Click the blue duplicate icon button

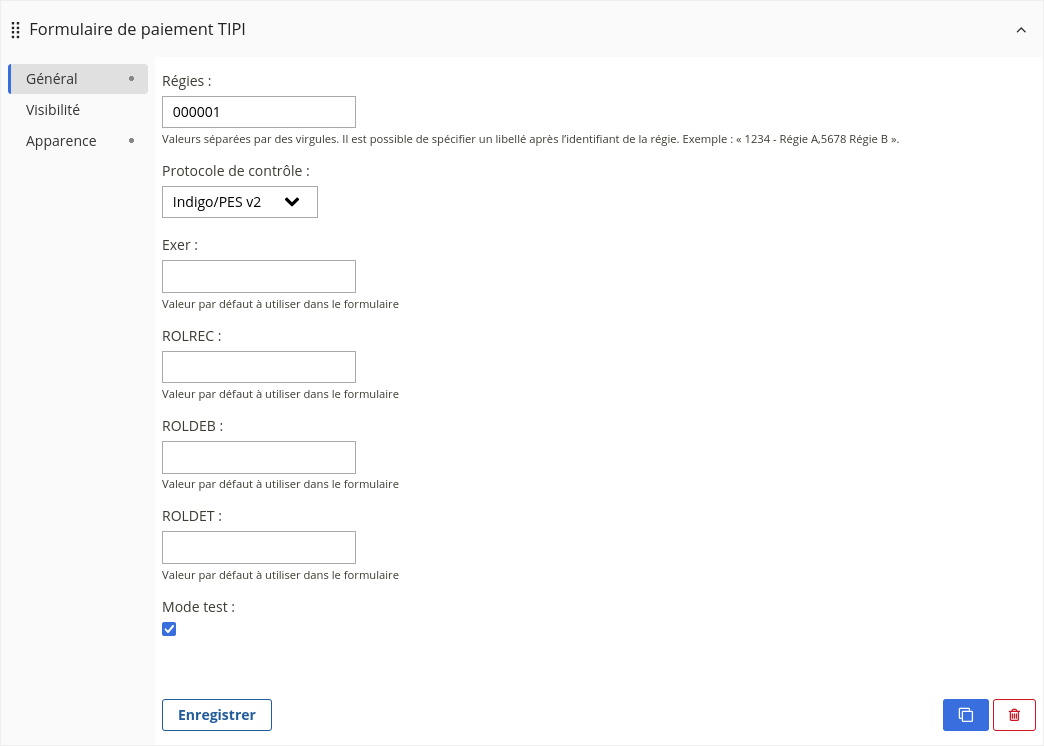pyautogui.click(x=965, y=715)
